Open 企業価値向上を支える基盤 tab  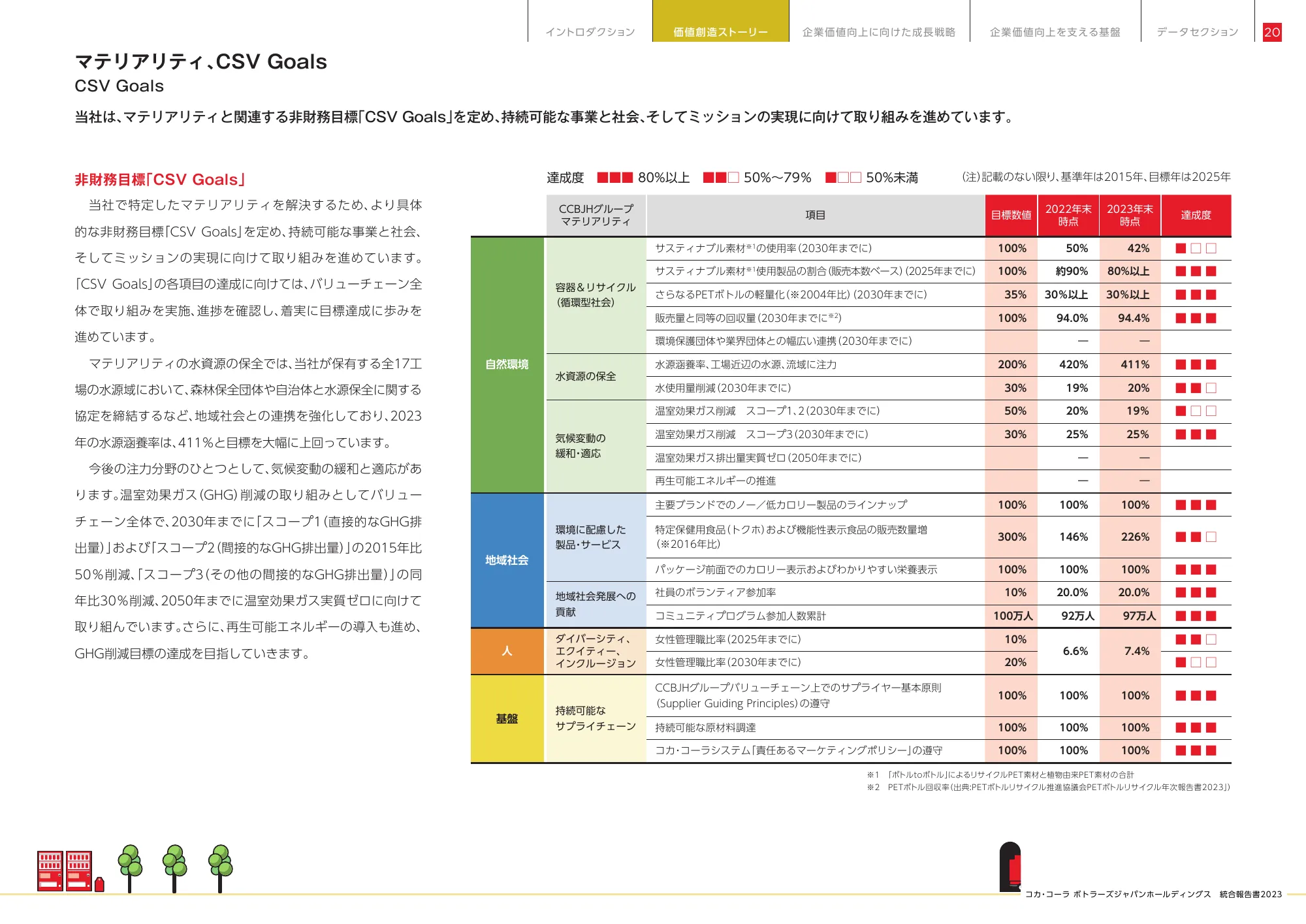pyautogui.click(x=1055, y=32)
